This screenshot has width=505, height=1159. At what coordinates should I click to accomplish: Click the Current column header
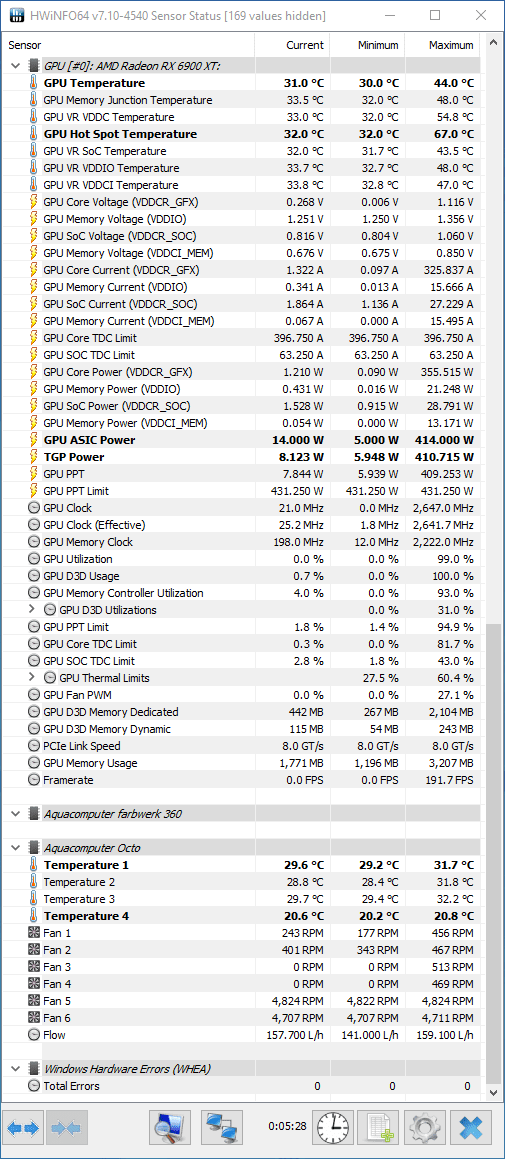click(292, 45)
